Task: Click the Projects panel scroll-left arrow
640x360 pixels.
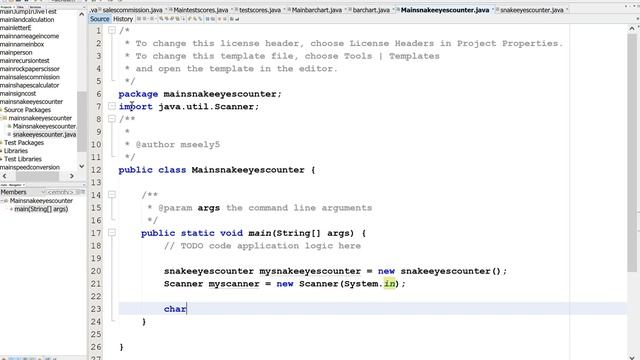Action: pyautogui.click(x=4, y=176)
